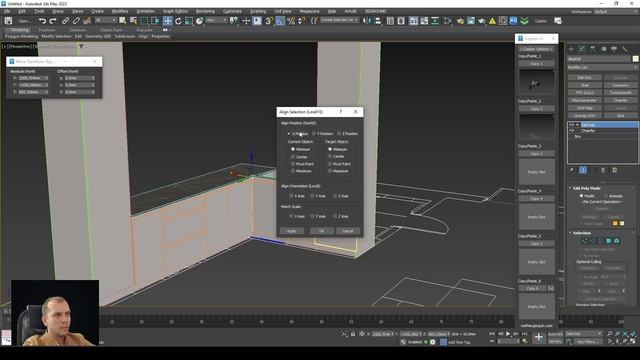640x360 pixels.
Task: Toggle the 3D Snaps button
Action: [x=269, y=20]
